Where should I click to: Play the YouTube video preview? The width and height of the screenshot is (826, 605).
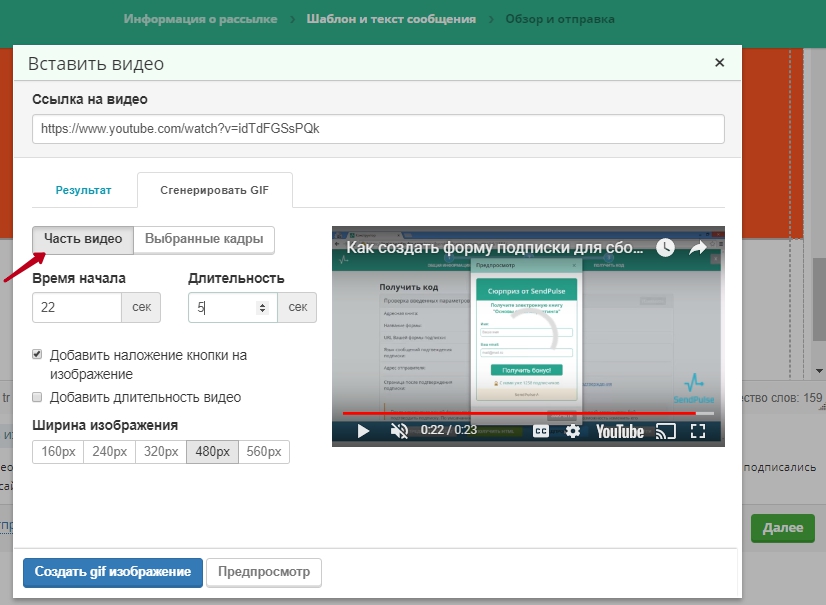coord(363,431)
